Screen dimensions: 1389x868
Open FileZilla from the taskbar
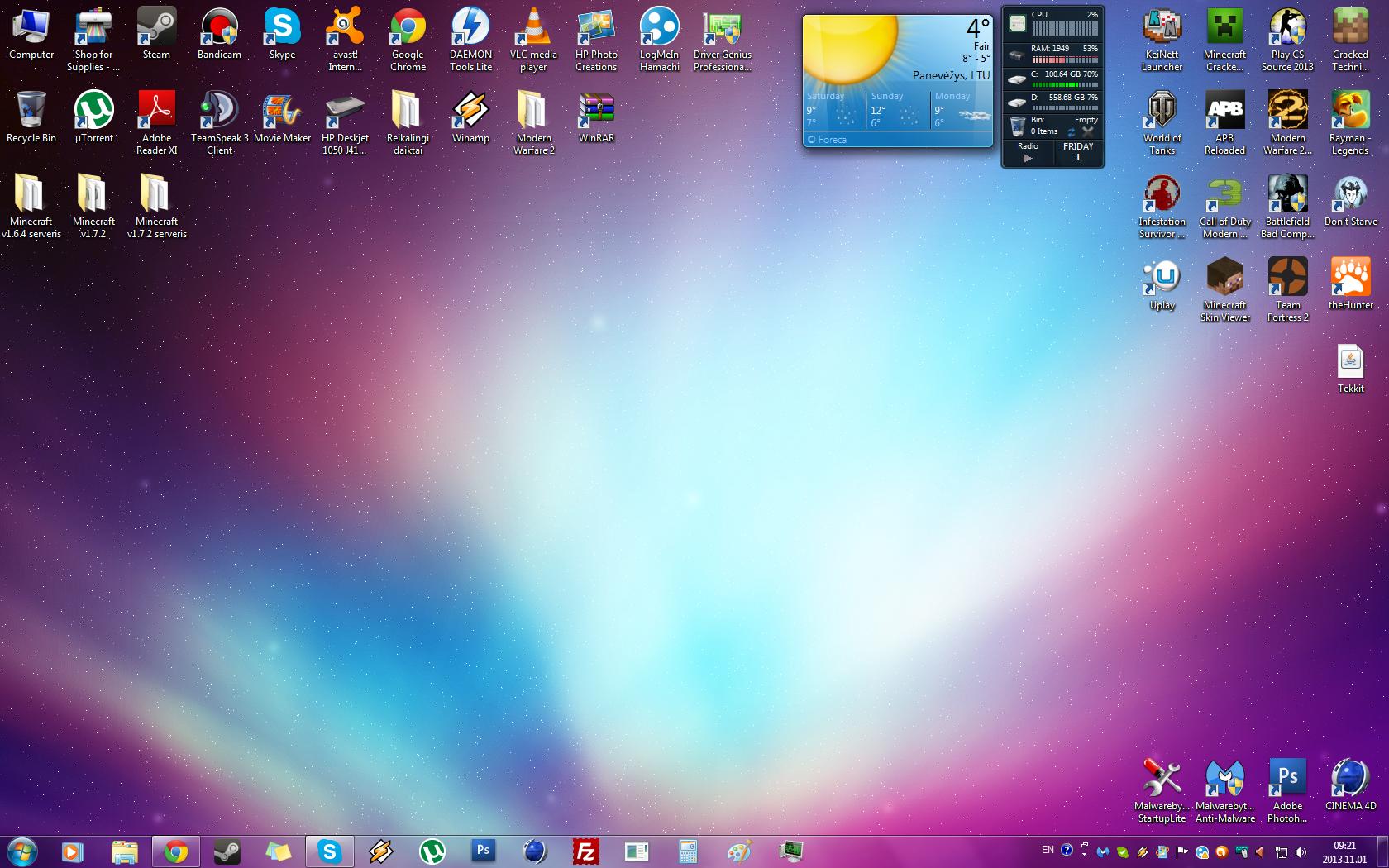click(x=585, y=851)
